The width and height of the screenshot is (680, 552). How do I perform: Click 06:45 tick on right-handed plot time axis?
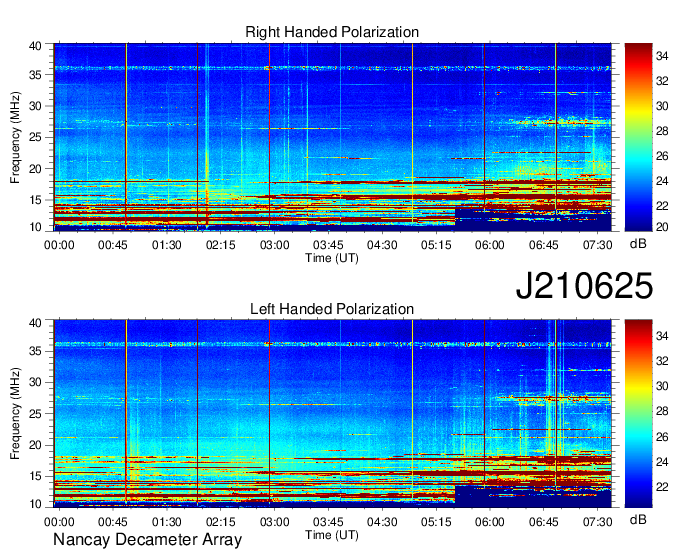tap(543, 245)
